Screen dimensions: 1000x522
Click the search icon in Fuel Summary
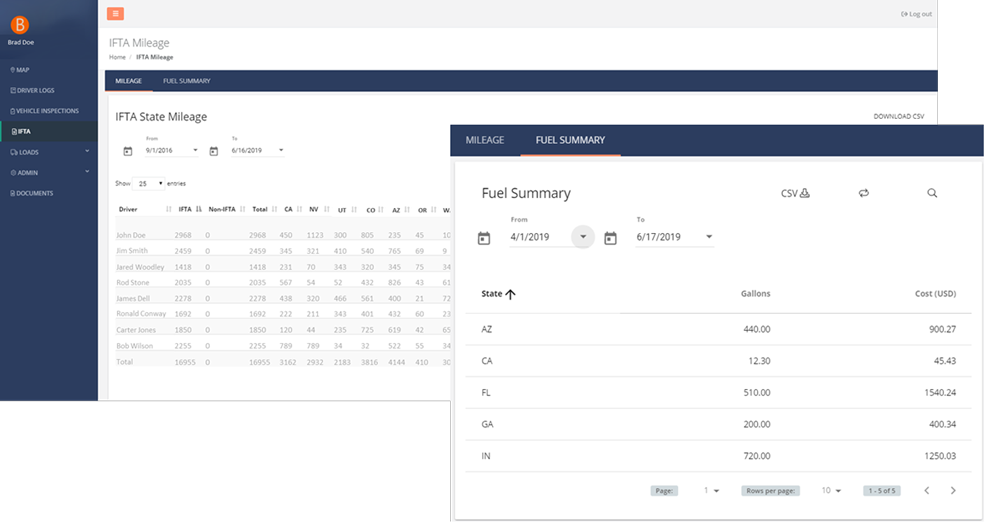tap(932, 193)
